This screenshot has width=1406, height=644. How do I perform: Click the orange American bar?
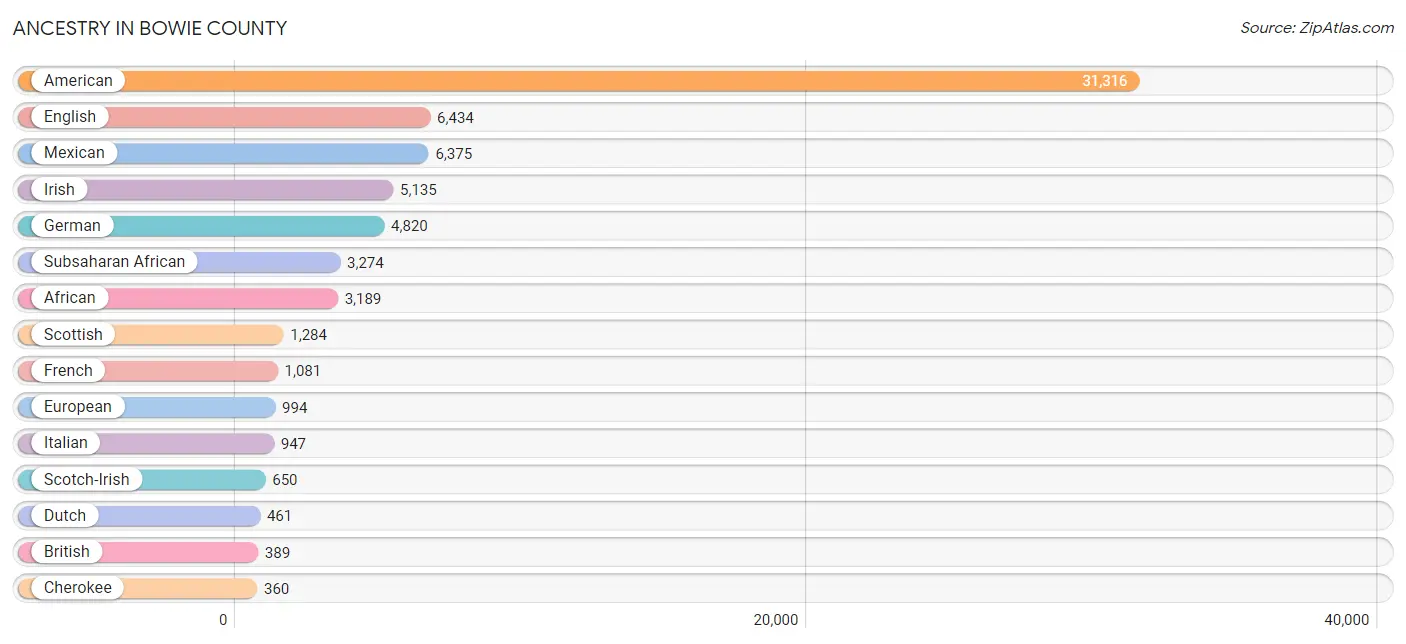click(578, 81)
